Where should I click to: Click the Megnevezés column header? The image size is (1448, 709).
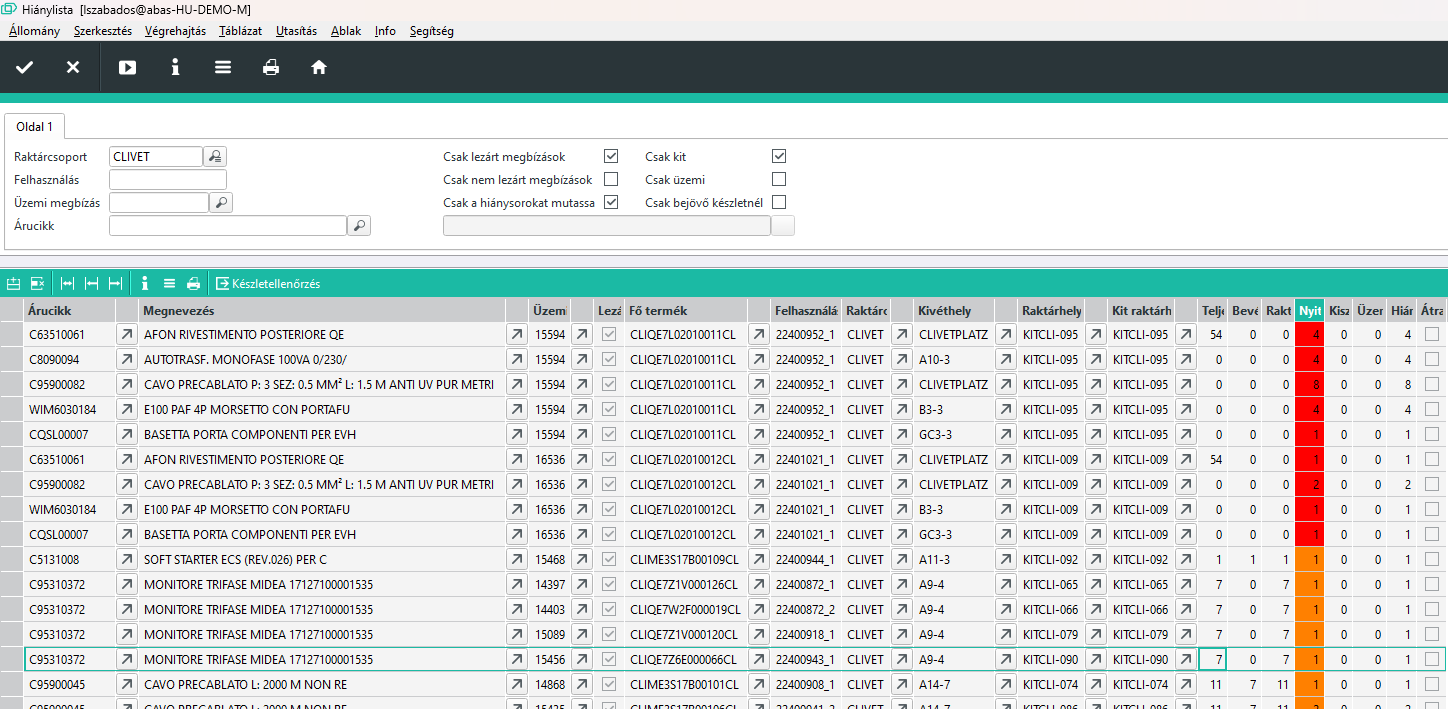(322, 310)
